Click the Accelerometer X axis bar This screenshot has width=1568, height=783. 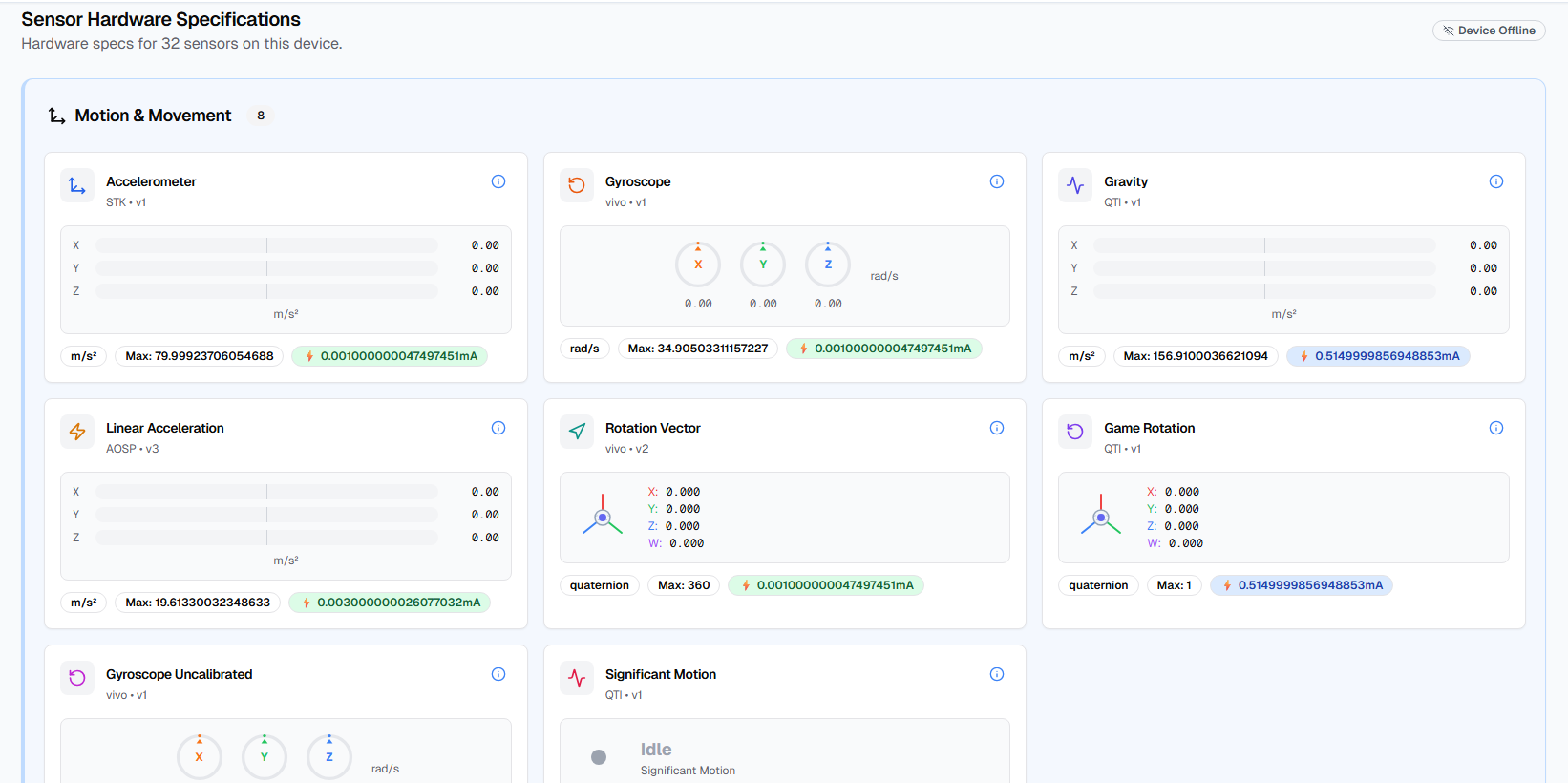(x=266, y=245)
